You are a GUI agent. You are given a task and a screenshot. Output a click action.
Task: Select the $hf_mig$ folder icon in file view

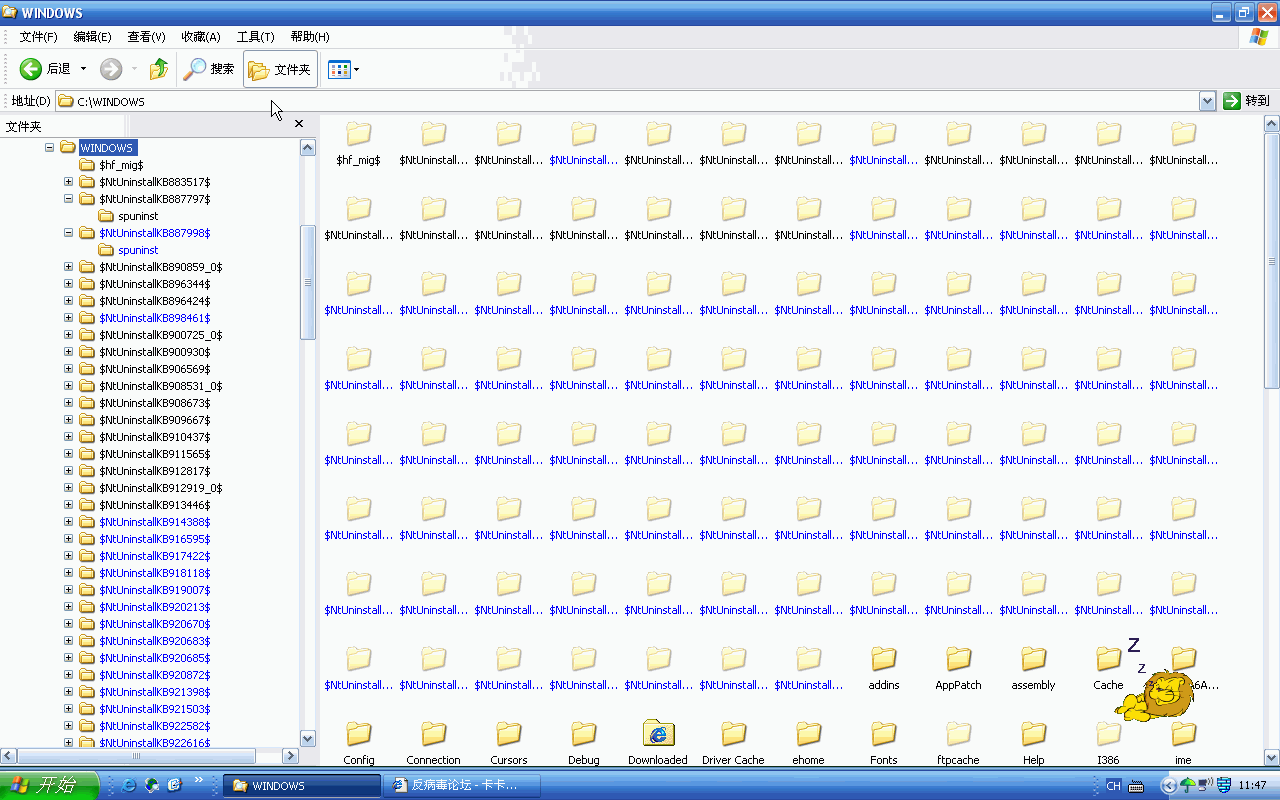point(359,134)
